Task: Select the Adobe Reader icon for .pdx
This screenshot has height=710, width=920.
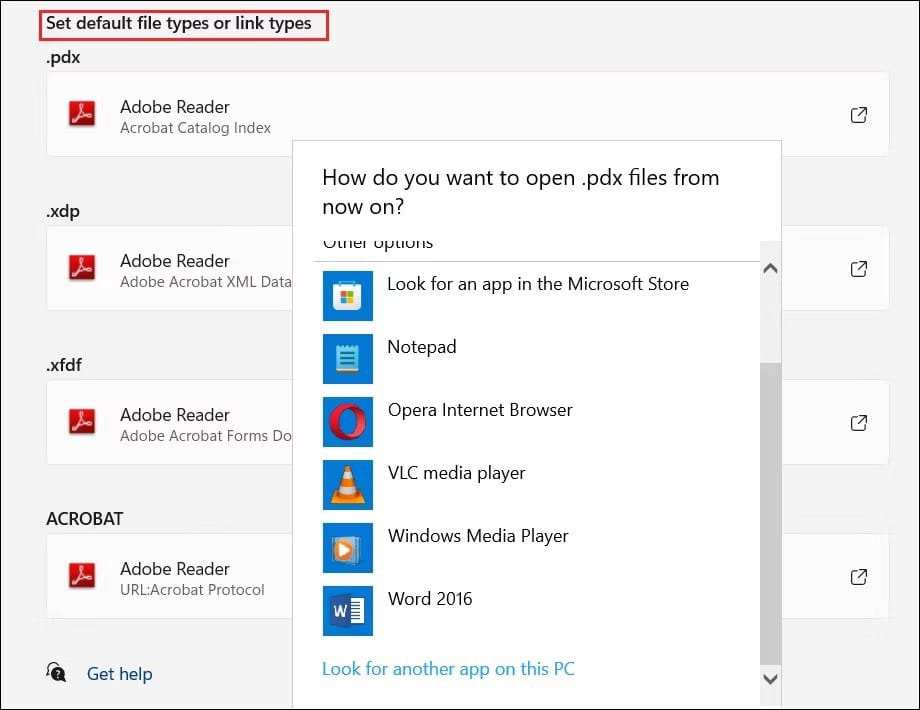Action: click(x=81, y=115)
